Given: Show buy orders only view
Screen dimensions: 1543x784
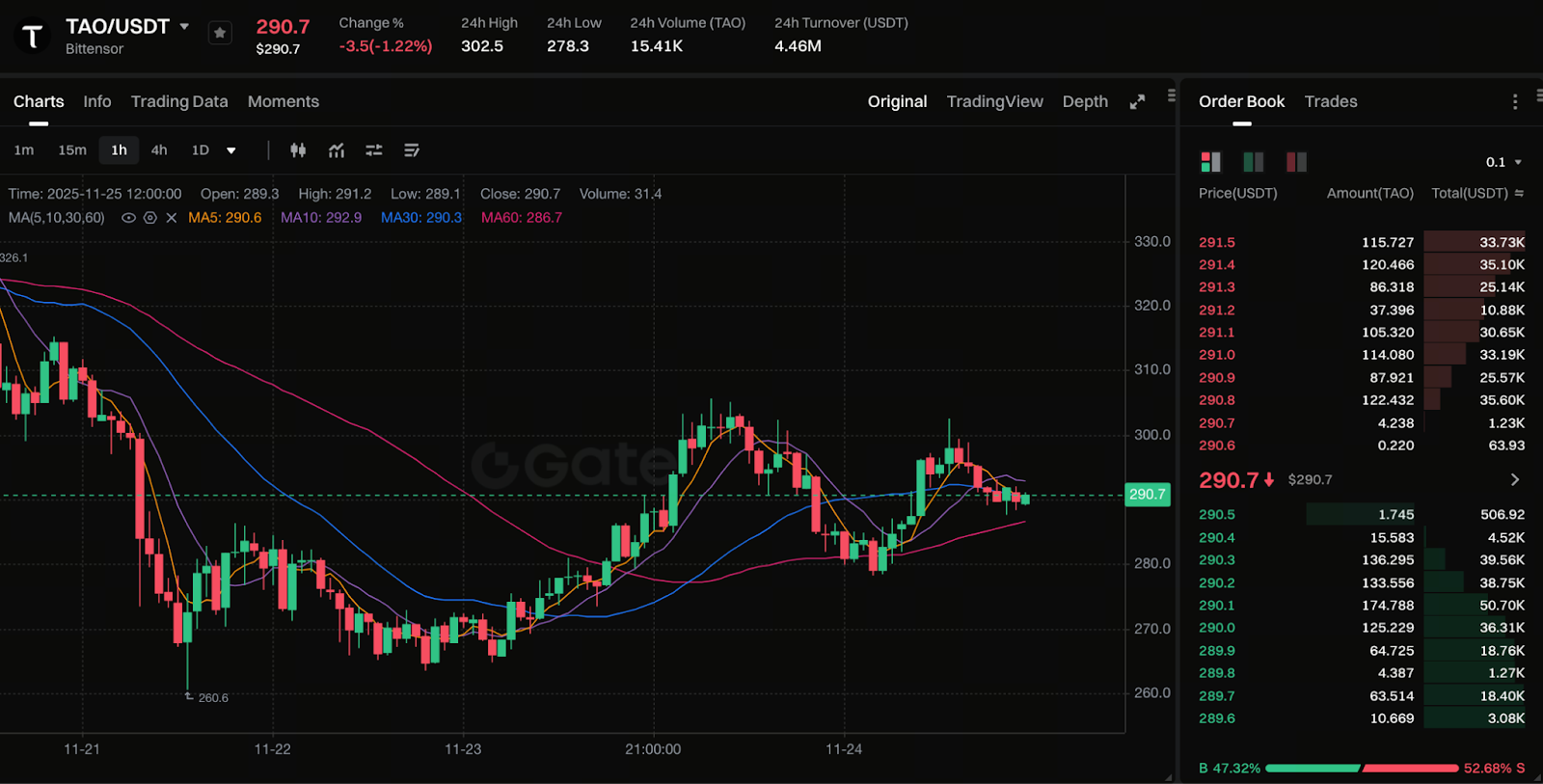Looking at the screenshot, I should [x=1254, y=162].
